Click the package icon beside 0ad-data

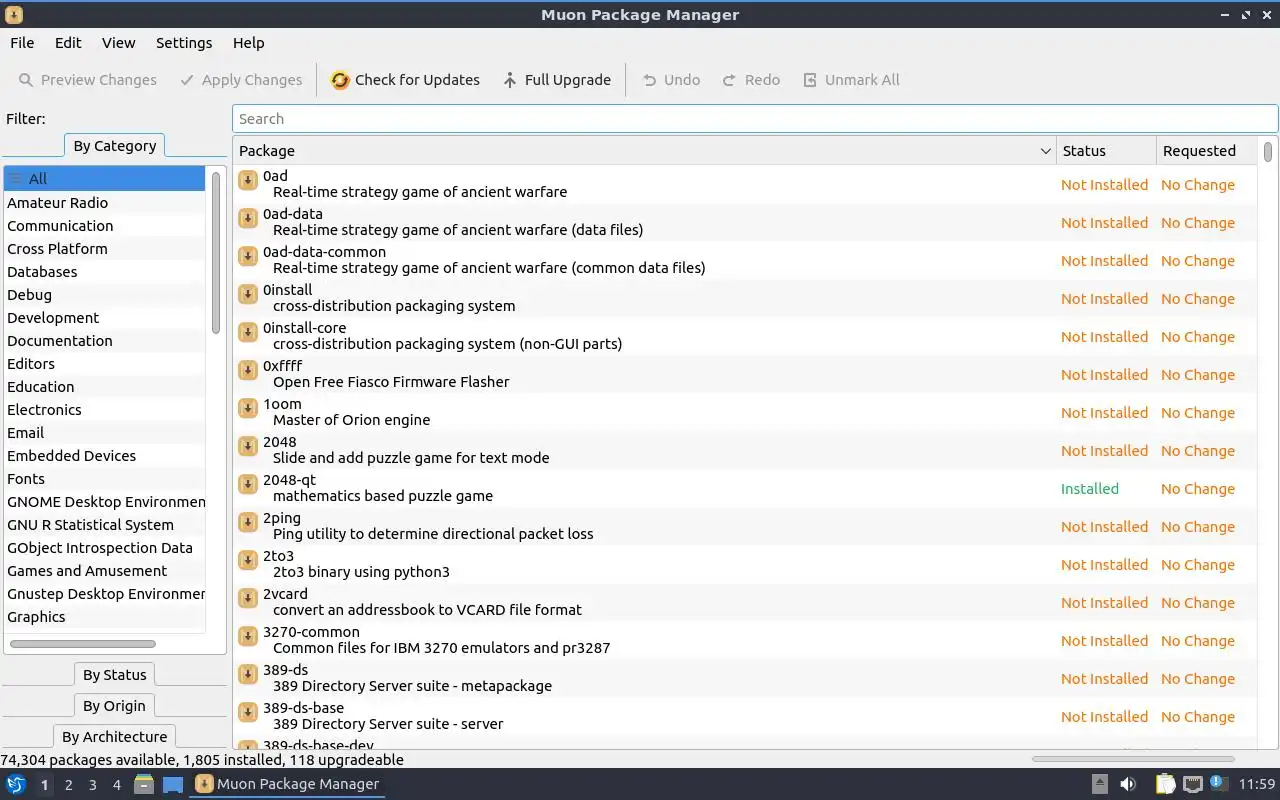[248, 218]
